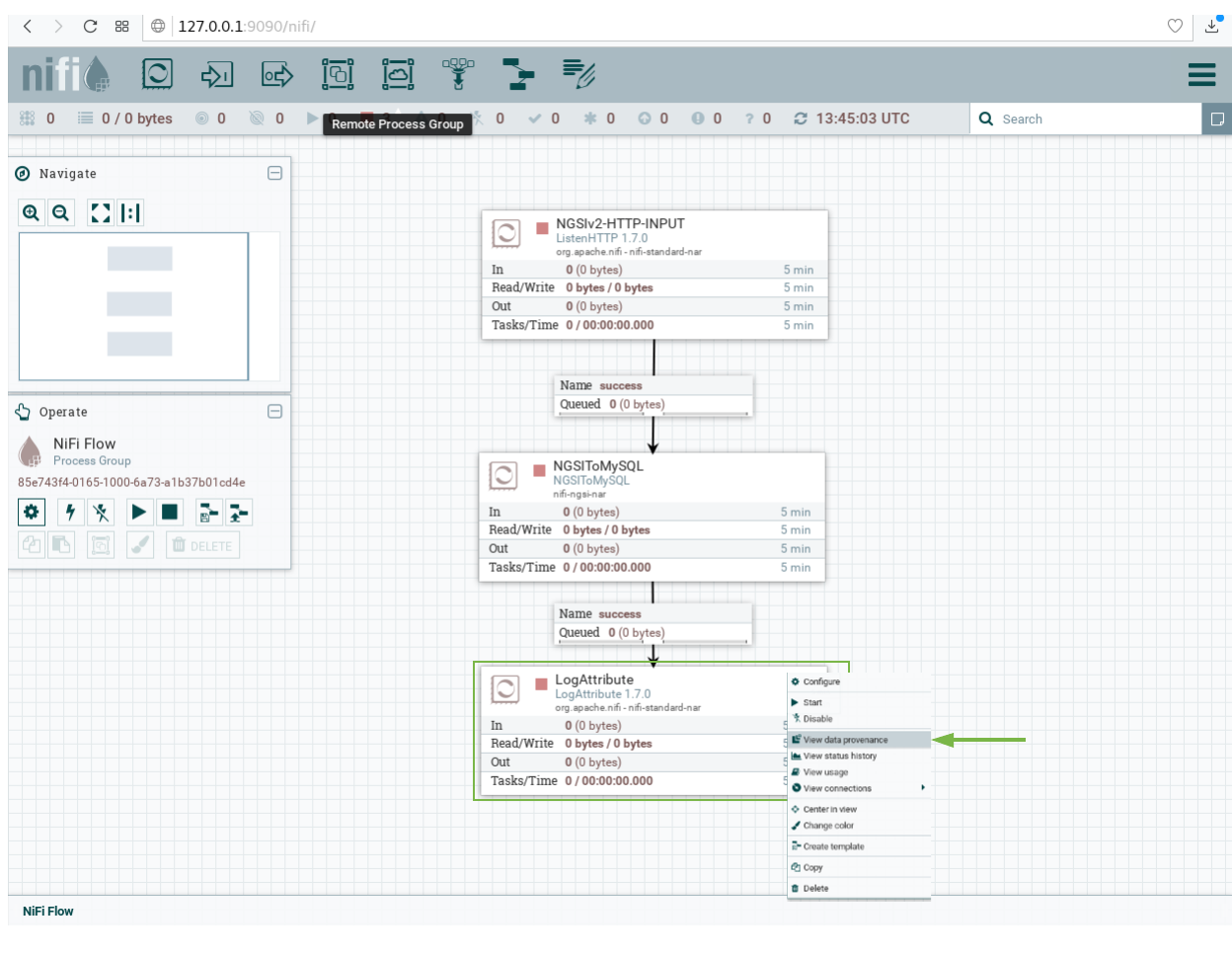Click the Group icon in Operate panel
The height and width of the screenshot is (960, 1232).
point(101,544)
